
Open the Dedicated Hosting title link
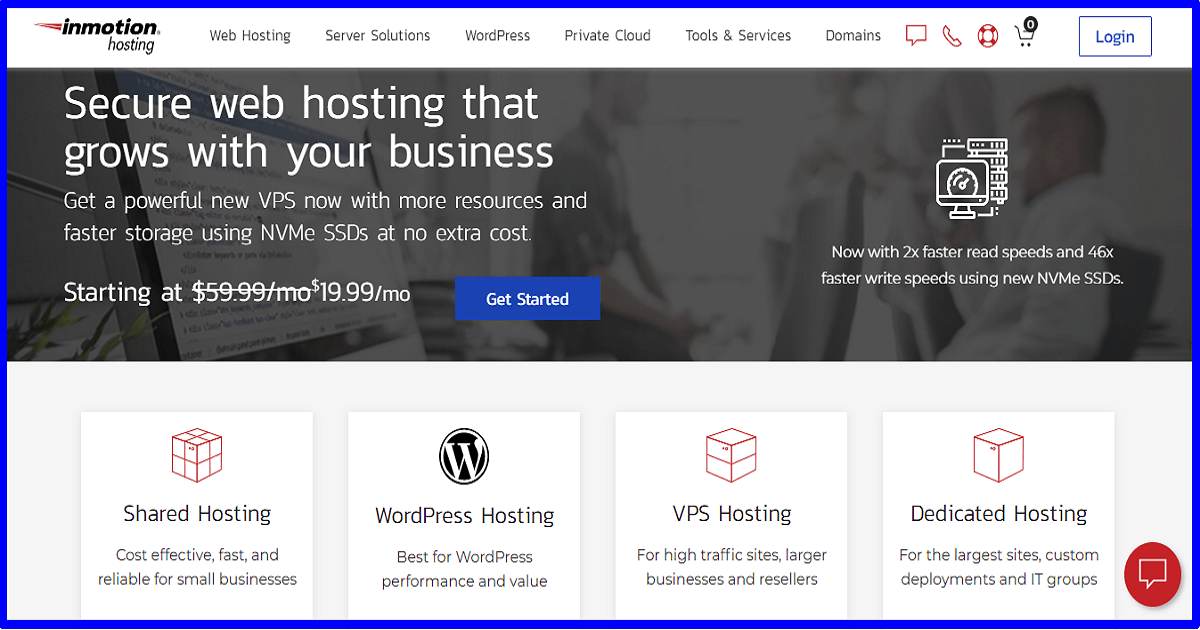[998, 514]
